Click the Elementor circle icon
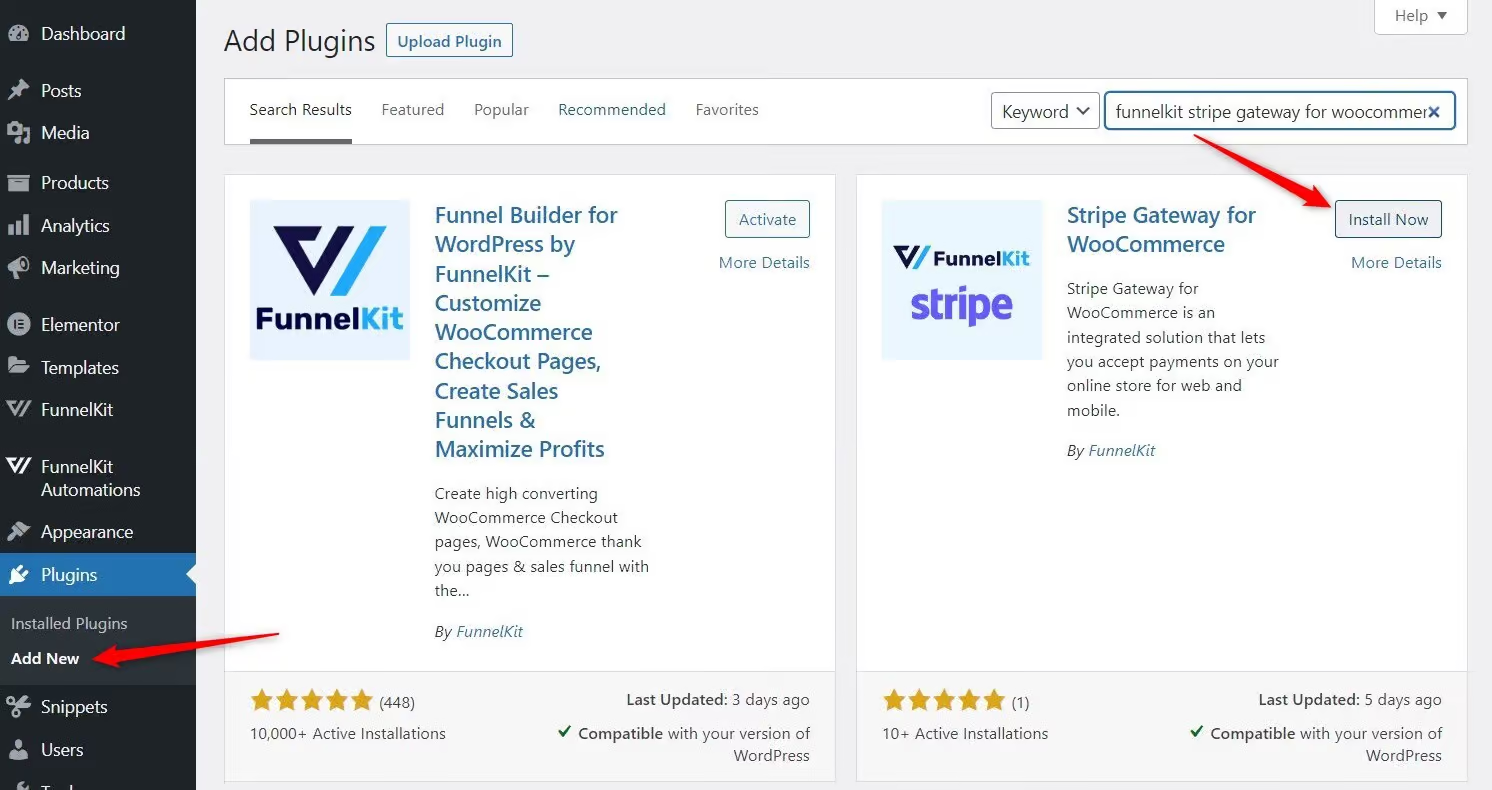Viewport: 1492px width, 790px height. pyautogui.click(x=18, y=324)
